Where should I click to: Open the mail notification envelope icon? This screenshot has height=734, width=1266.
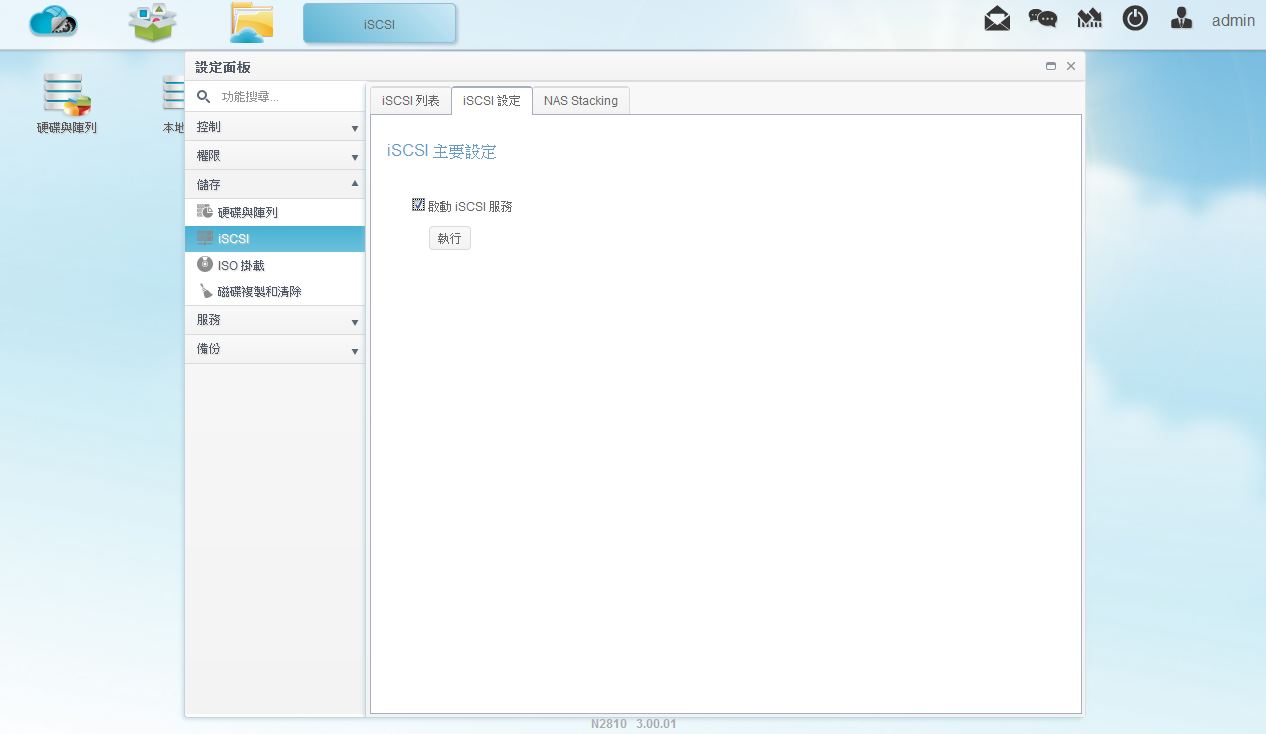(x=997, y=19)
